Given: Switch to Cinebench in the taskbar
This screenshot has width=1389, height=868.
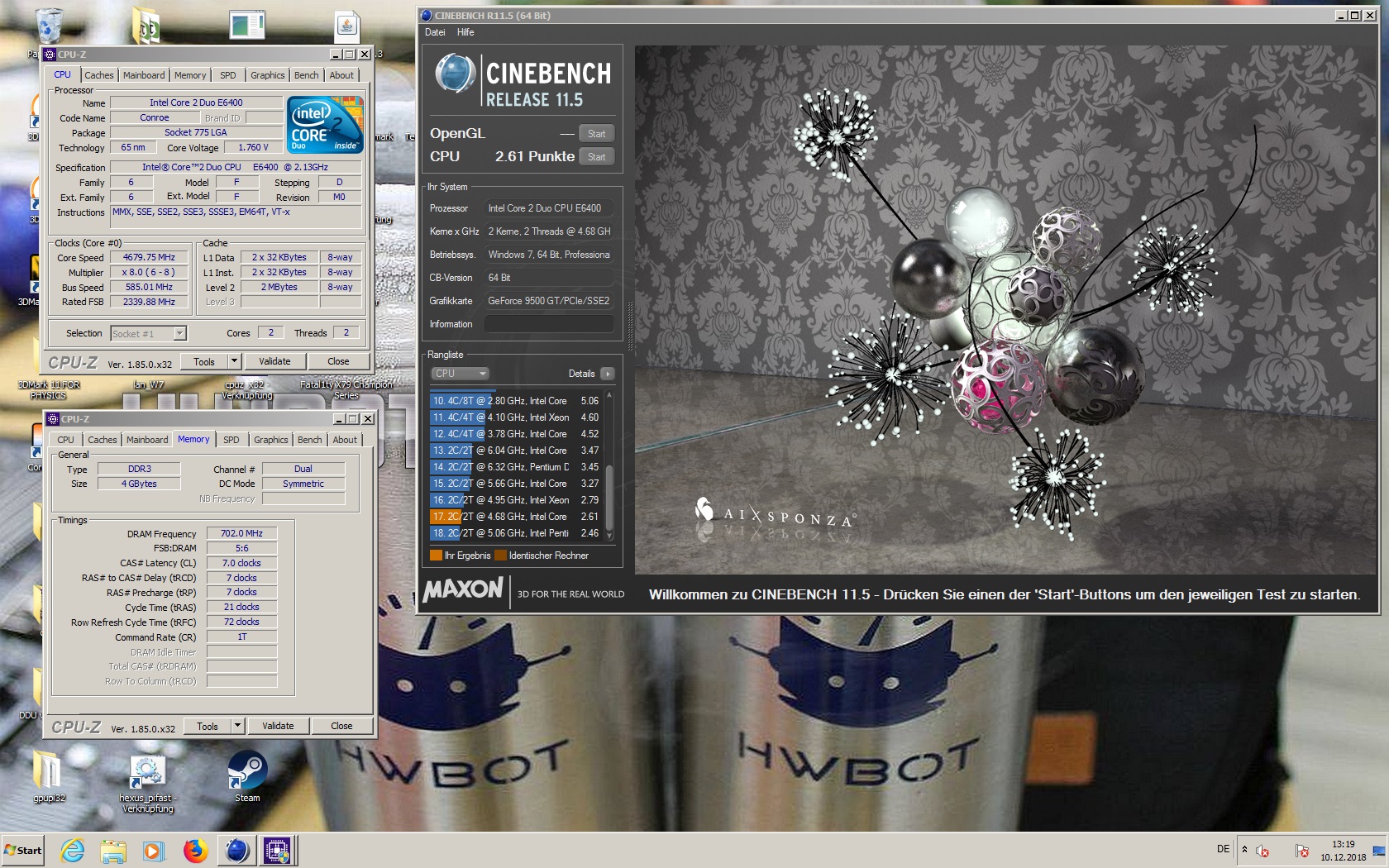Looking at the screenshot, I should pyautogui.click(x=237, y=850).
